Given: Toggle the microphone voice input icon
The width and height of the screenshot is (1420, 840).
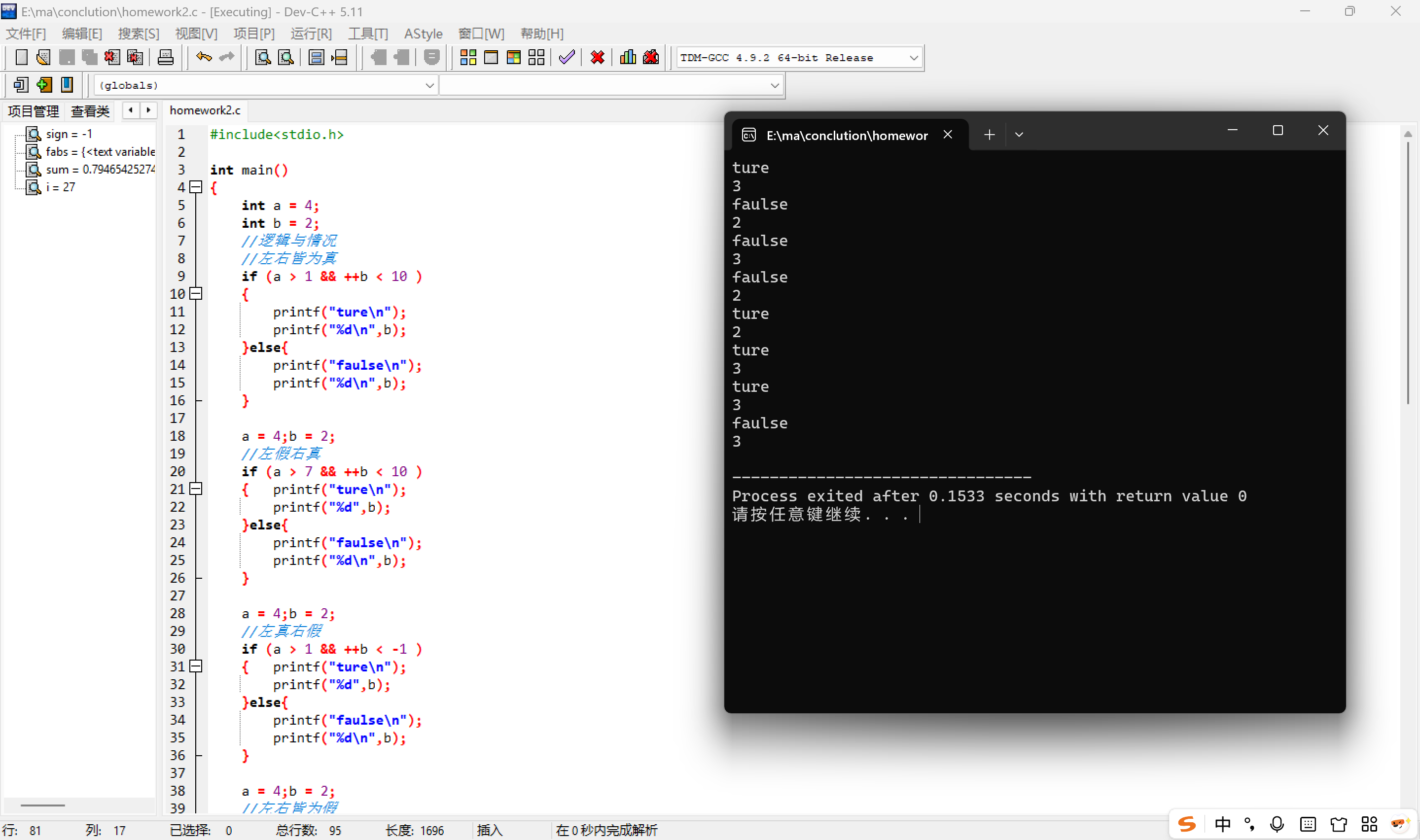Looking at the screenshot, I should pyautogui.click(x=1277, y=824).
